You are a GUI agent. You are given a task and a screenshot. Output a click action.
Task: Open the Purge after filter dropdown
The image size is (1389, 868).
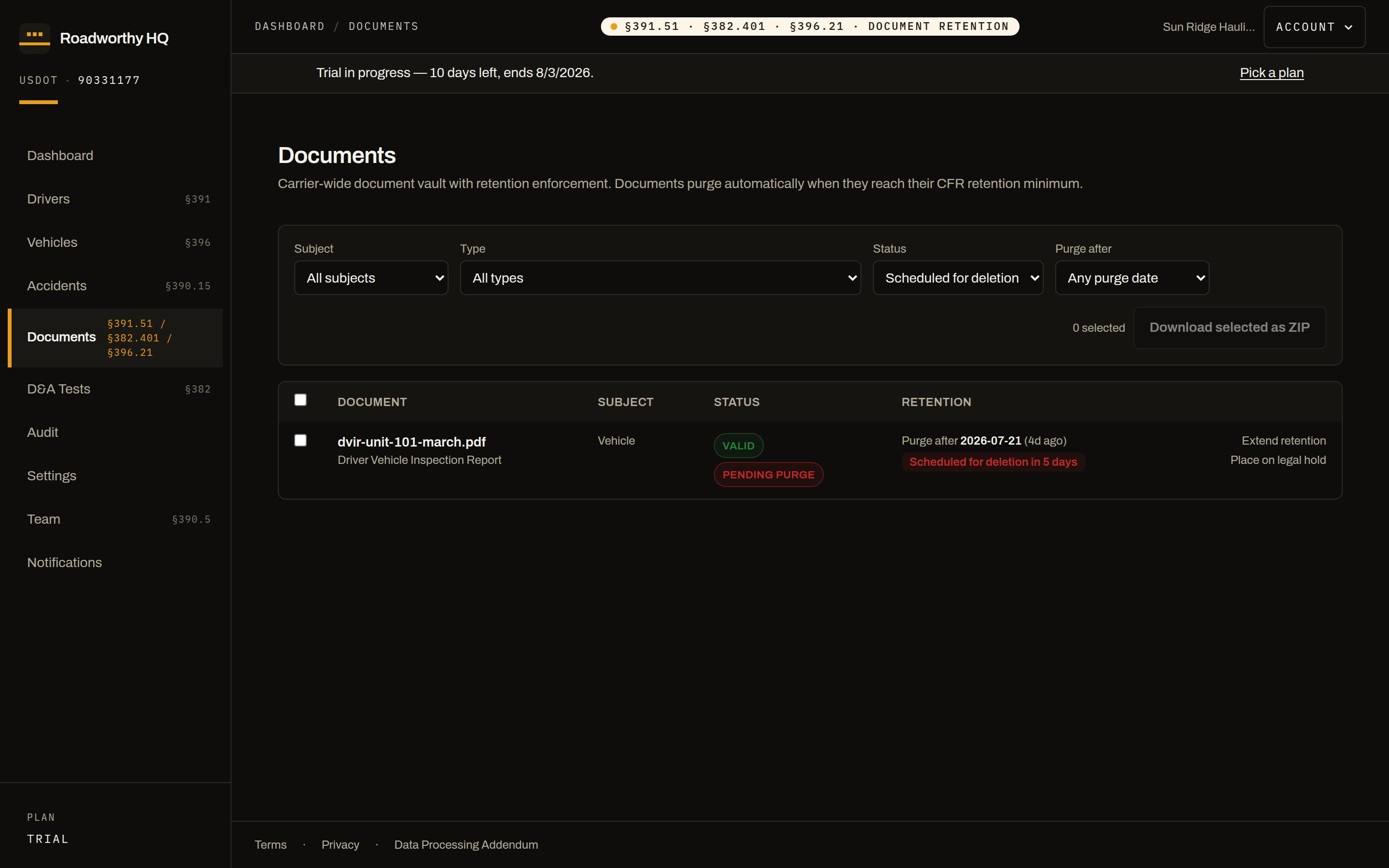tap(1132, 278)
